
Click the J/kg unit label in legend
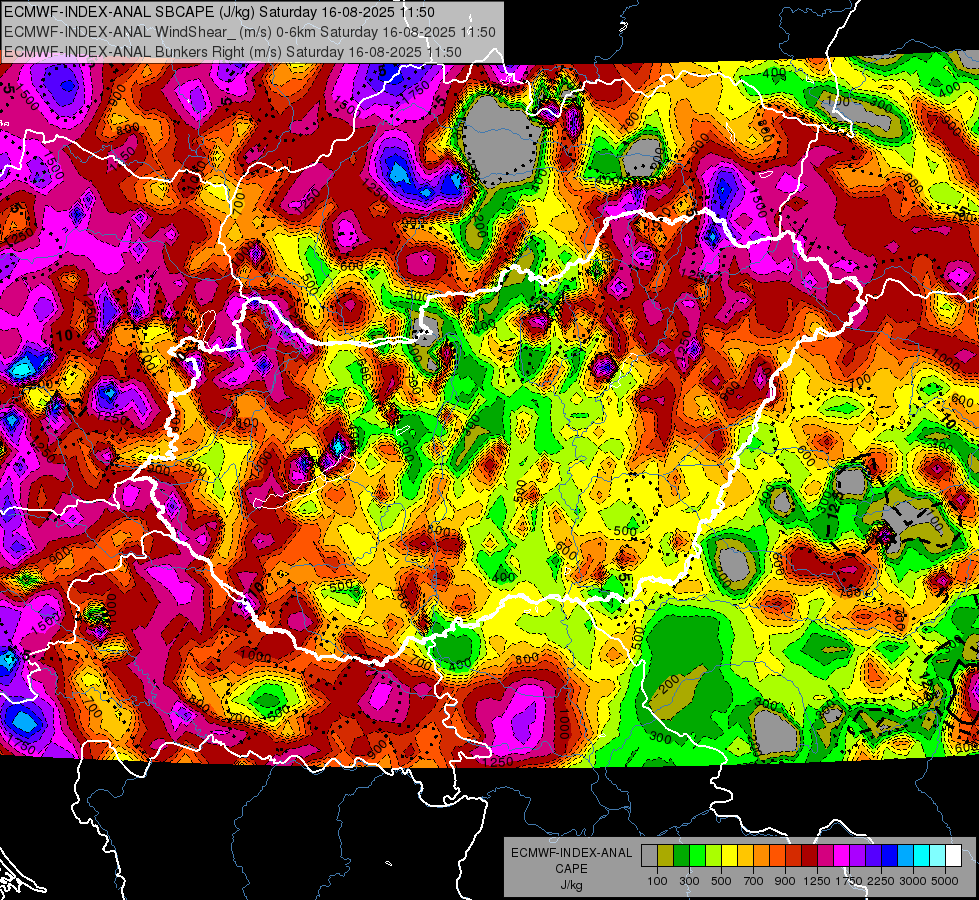tap(571, 885)
